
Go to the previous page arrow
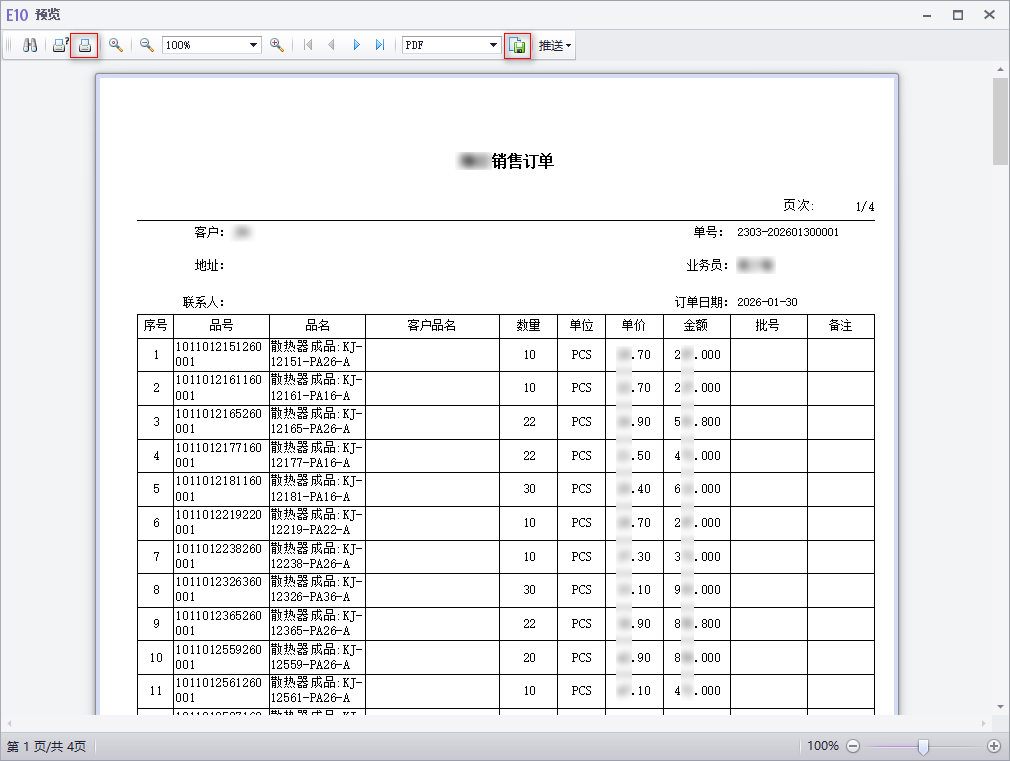tap(331, 45)
